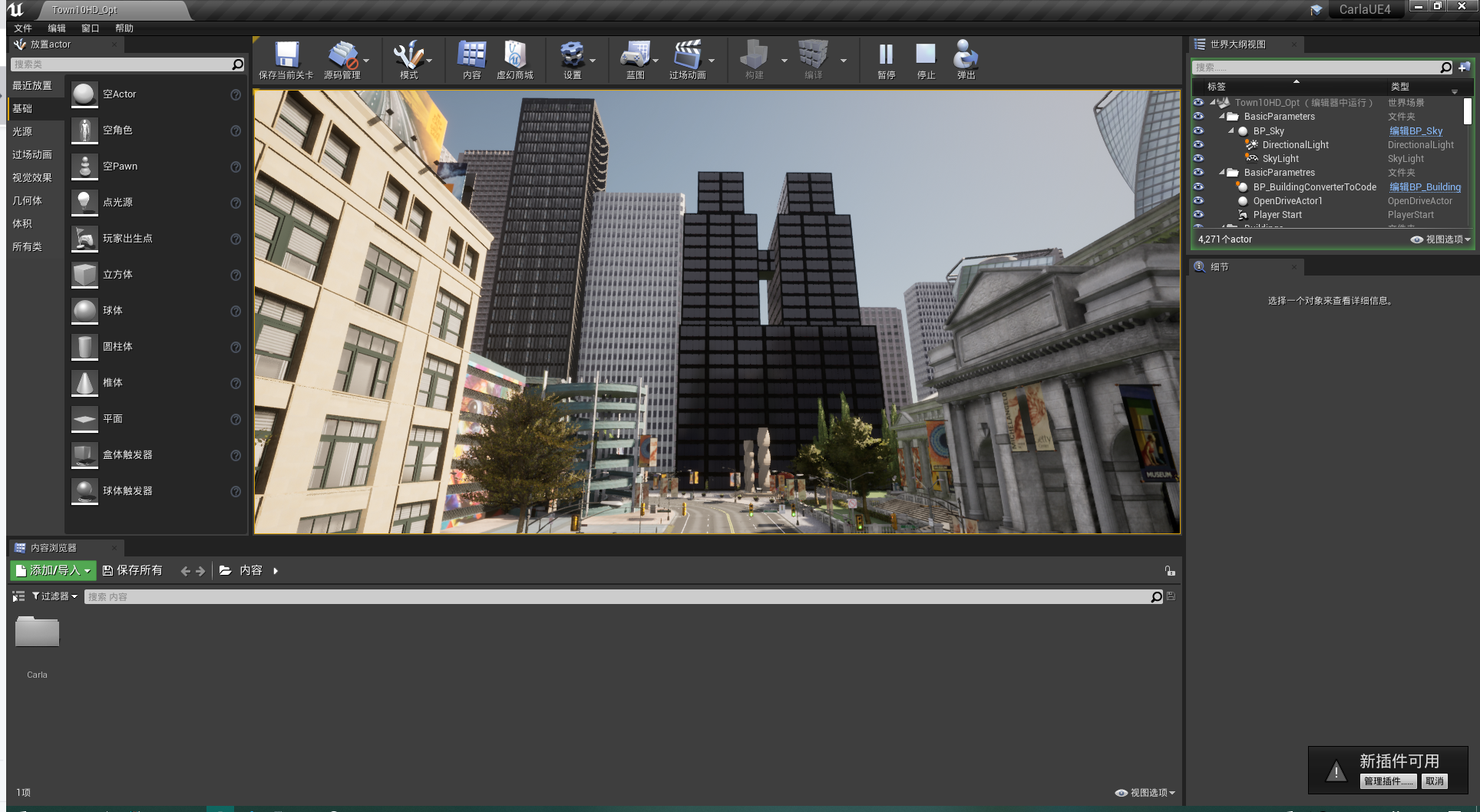The image size is (1480, 812).
Task: Open the Window (窗口) menu
Action: click(91, 28)
